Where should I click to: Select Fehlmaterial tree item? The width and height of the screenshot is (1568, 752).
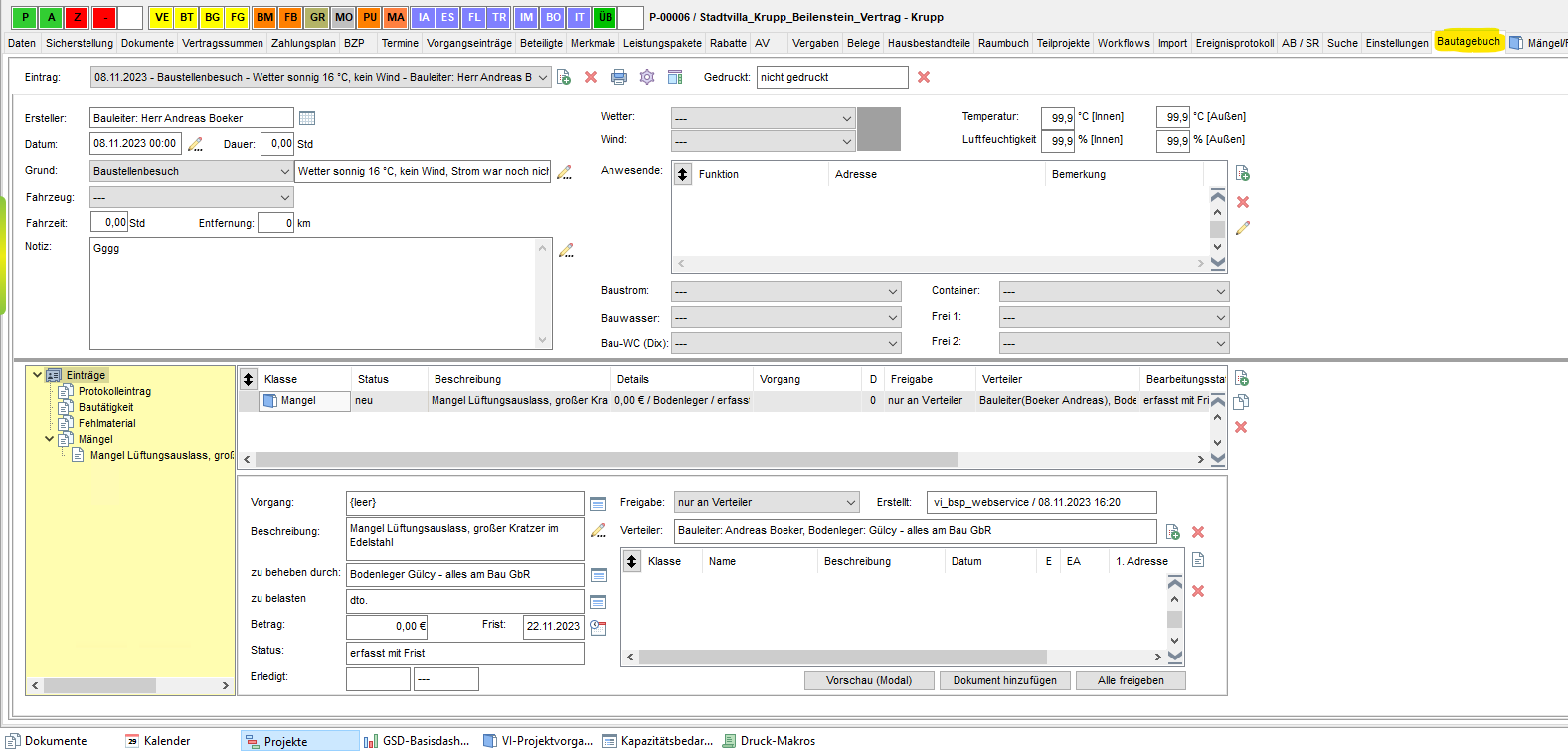[107, 423]
